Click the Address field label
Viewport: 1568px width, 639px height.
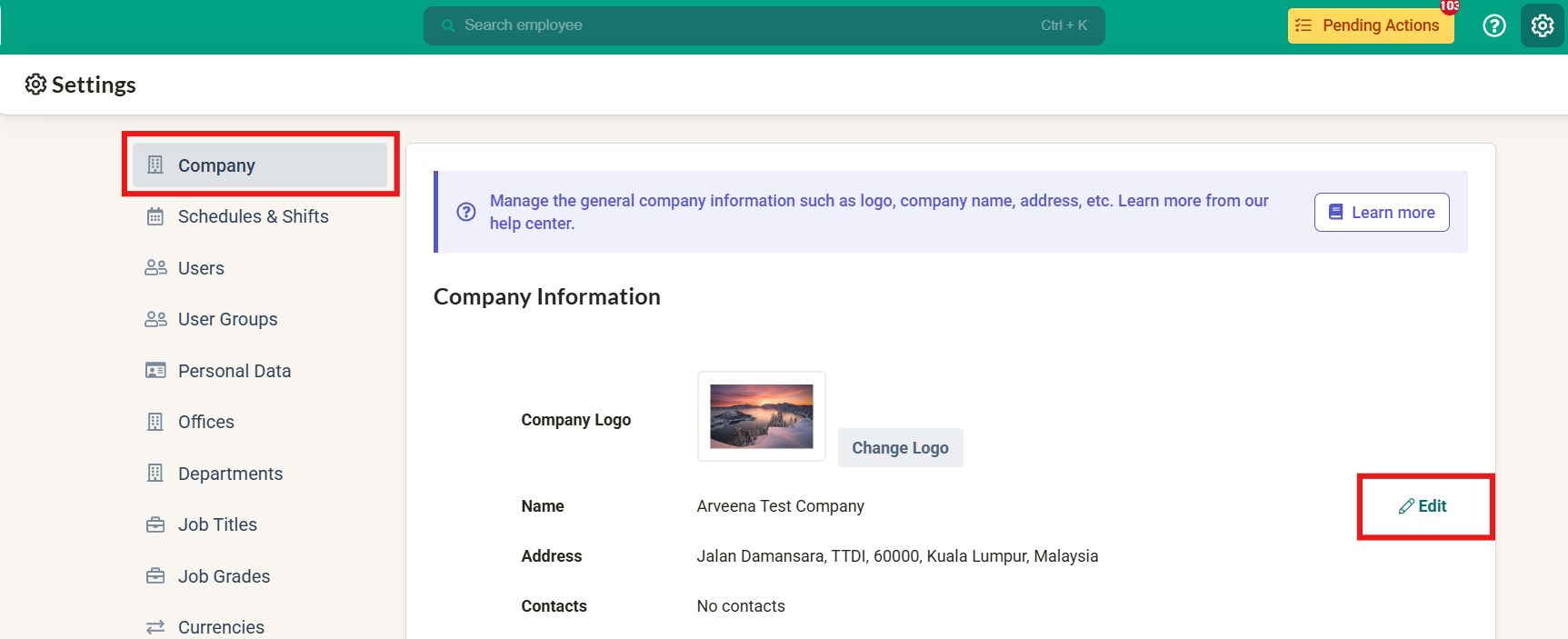(551, 556)
